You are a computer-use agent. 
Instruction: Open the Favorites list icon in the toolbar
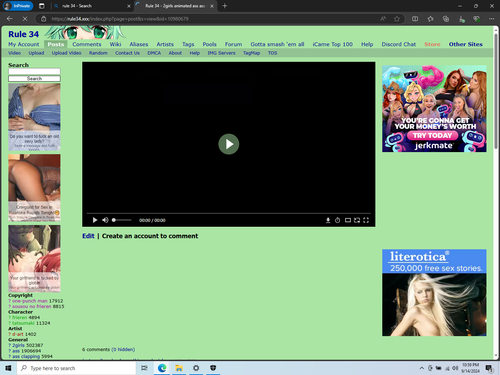coord(430,19)
